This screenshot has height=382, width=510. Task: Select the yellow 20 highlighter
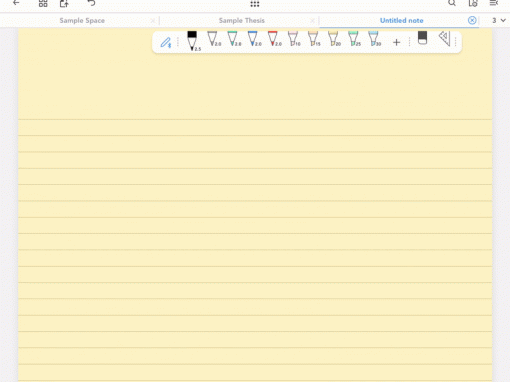tap(334, 39)
